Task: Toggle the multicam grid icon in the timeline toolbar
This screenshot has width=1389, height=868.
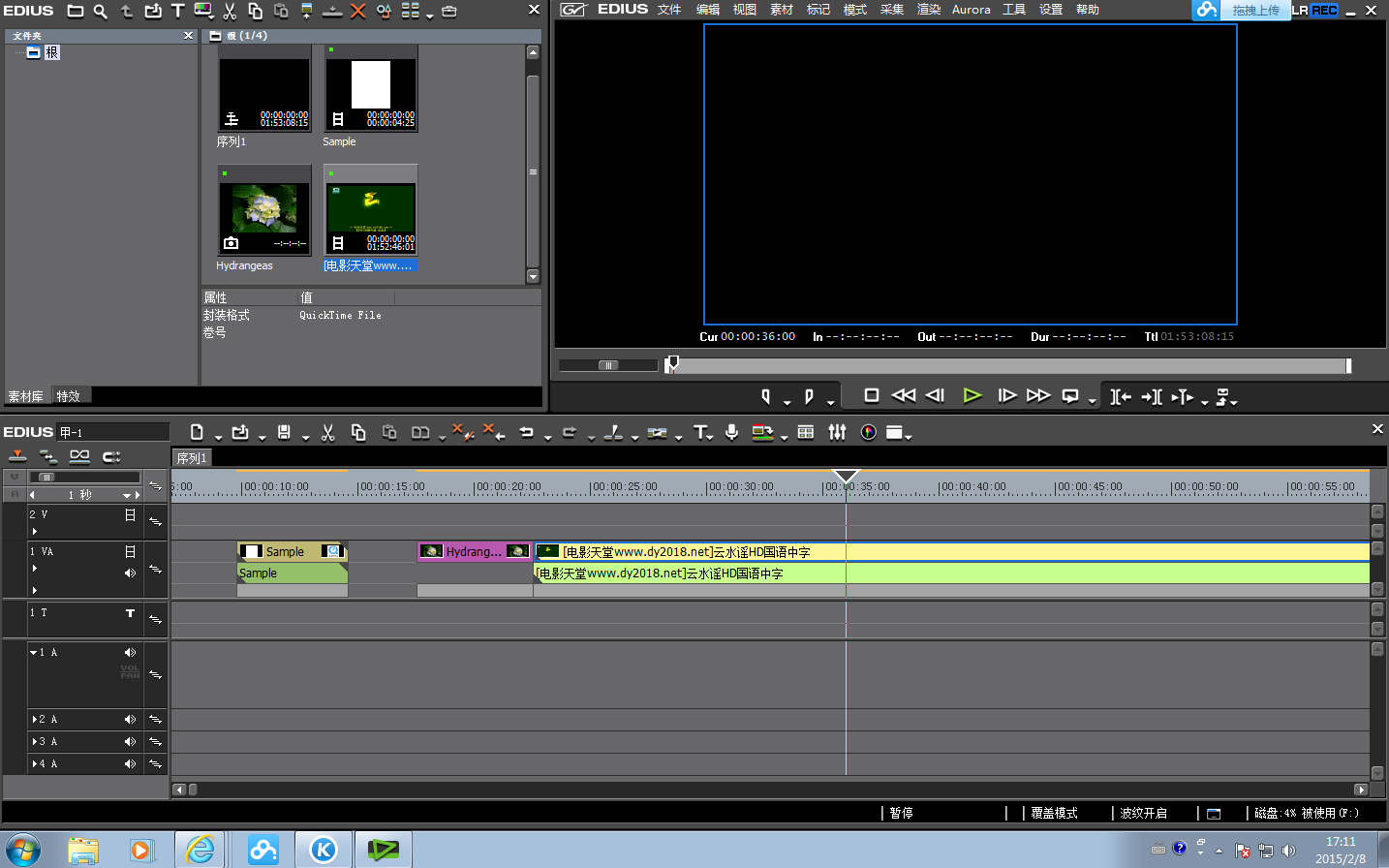Action: click(806, 432)
